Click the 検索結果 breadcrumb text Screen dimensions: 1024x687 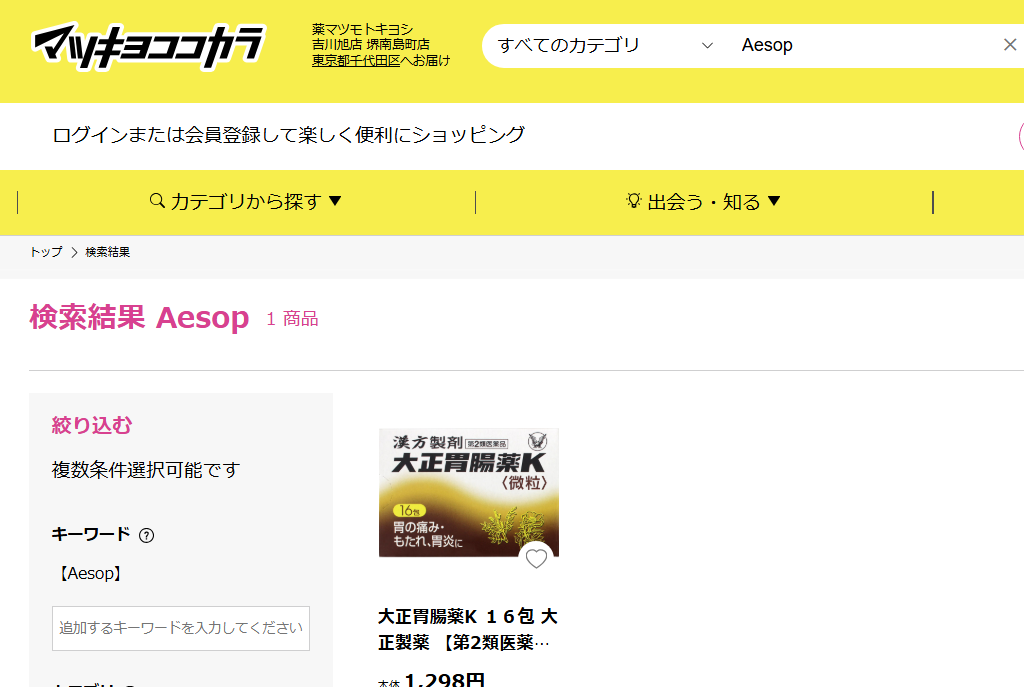[108, 252]
